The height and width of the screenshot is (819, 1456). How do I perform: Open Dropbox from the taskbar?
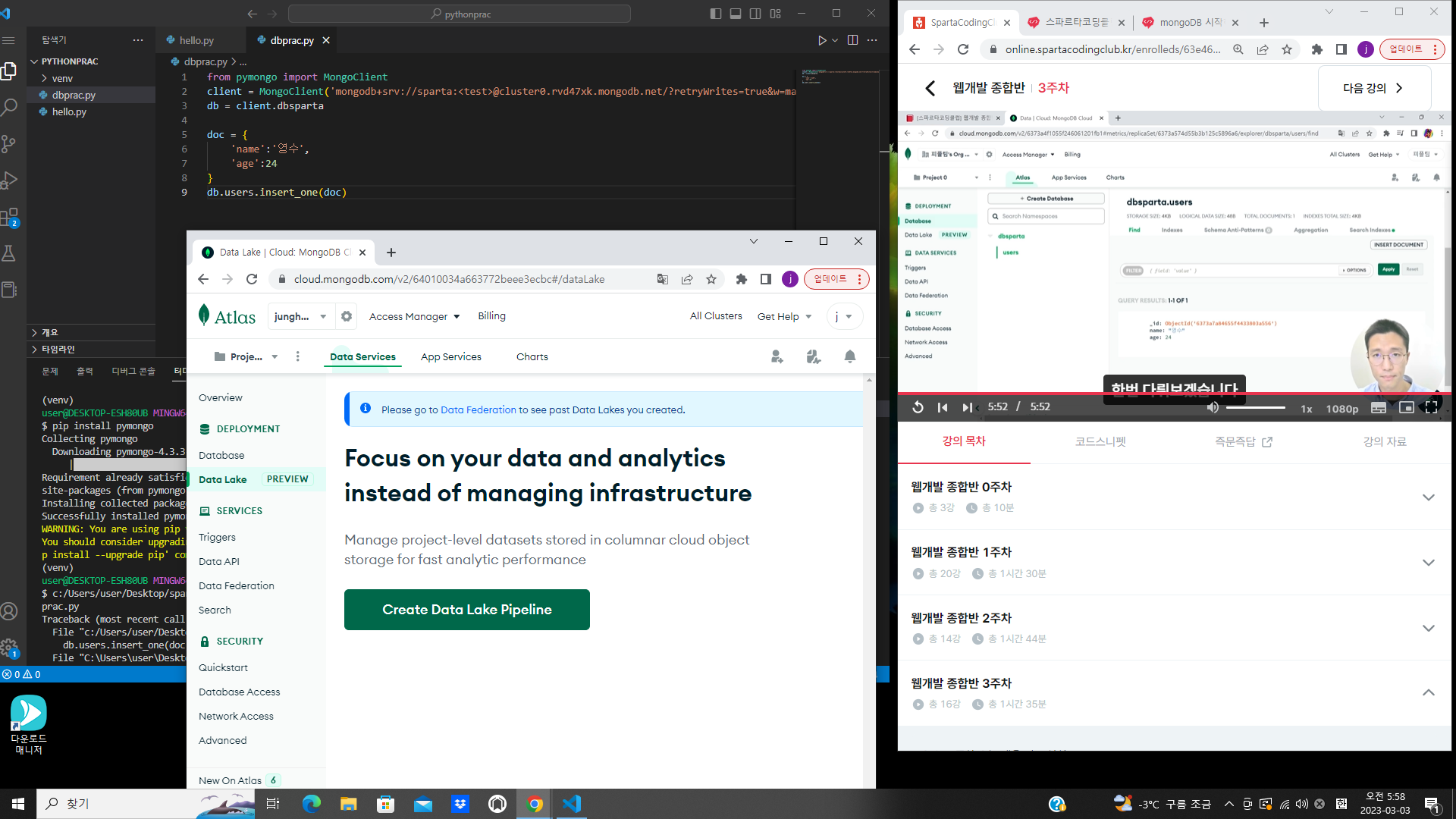pyautogui.click(x=460, y=804)
